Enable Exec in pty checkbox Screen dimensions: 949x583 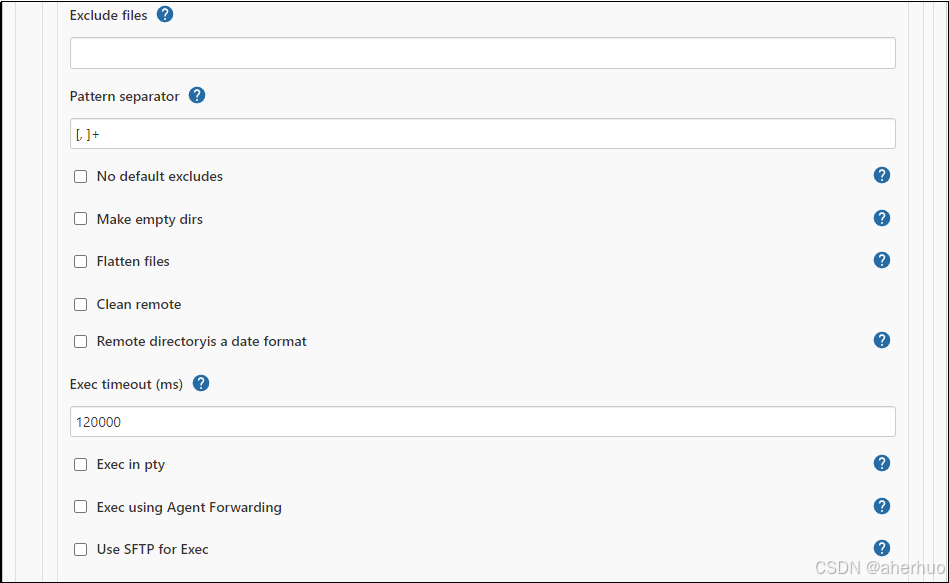point(80,464)
